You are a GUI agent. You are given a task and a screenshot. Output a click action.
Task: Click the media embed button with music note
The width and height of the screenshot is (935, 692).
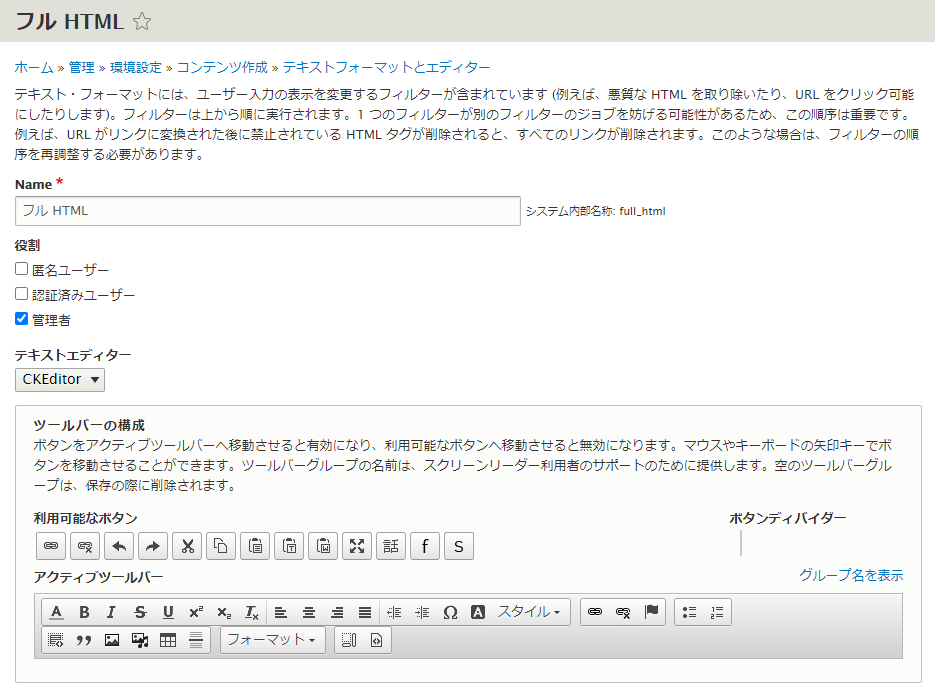click(140, 640)
